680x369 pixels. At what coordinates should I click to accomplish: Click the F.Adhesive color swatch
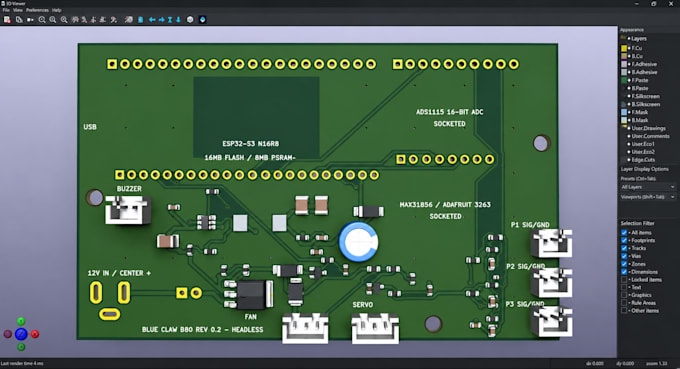coord(624,64)
